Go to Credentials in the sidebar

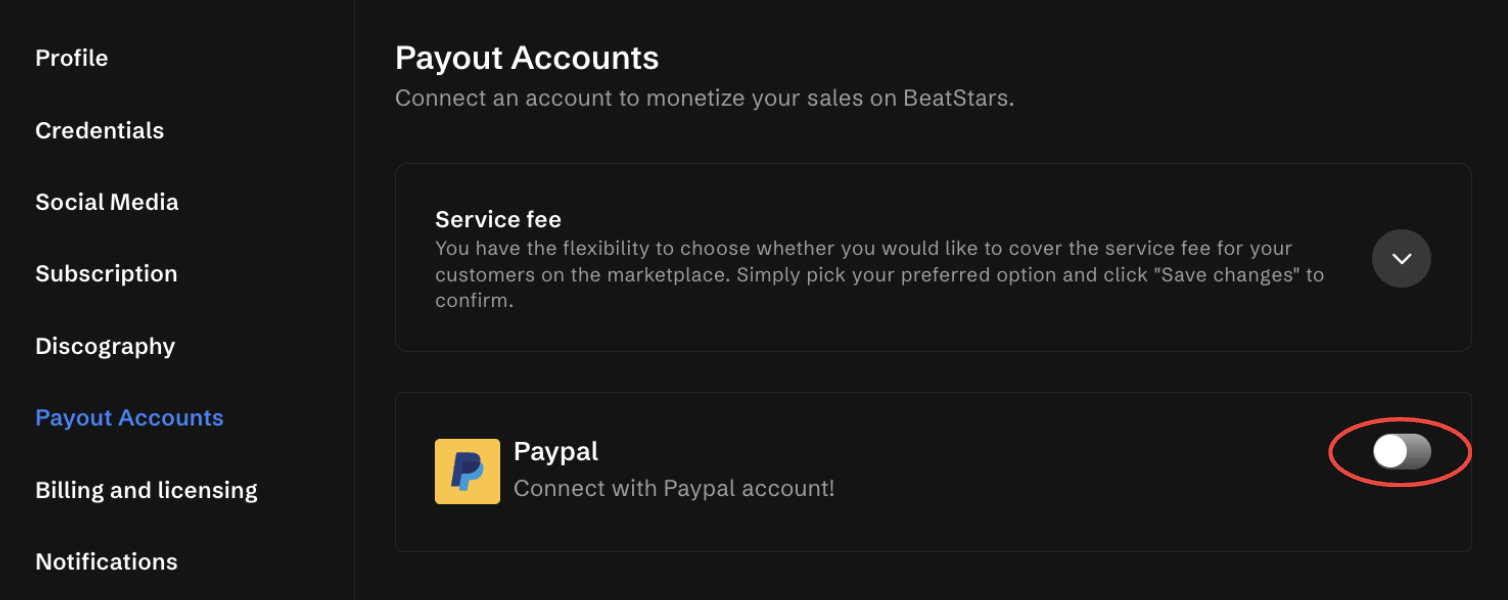click(99, 130)
